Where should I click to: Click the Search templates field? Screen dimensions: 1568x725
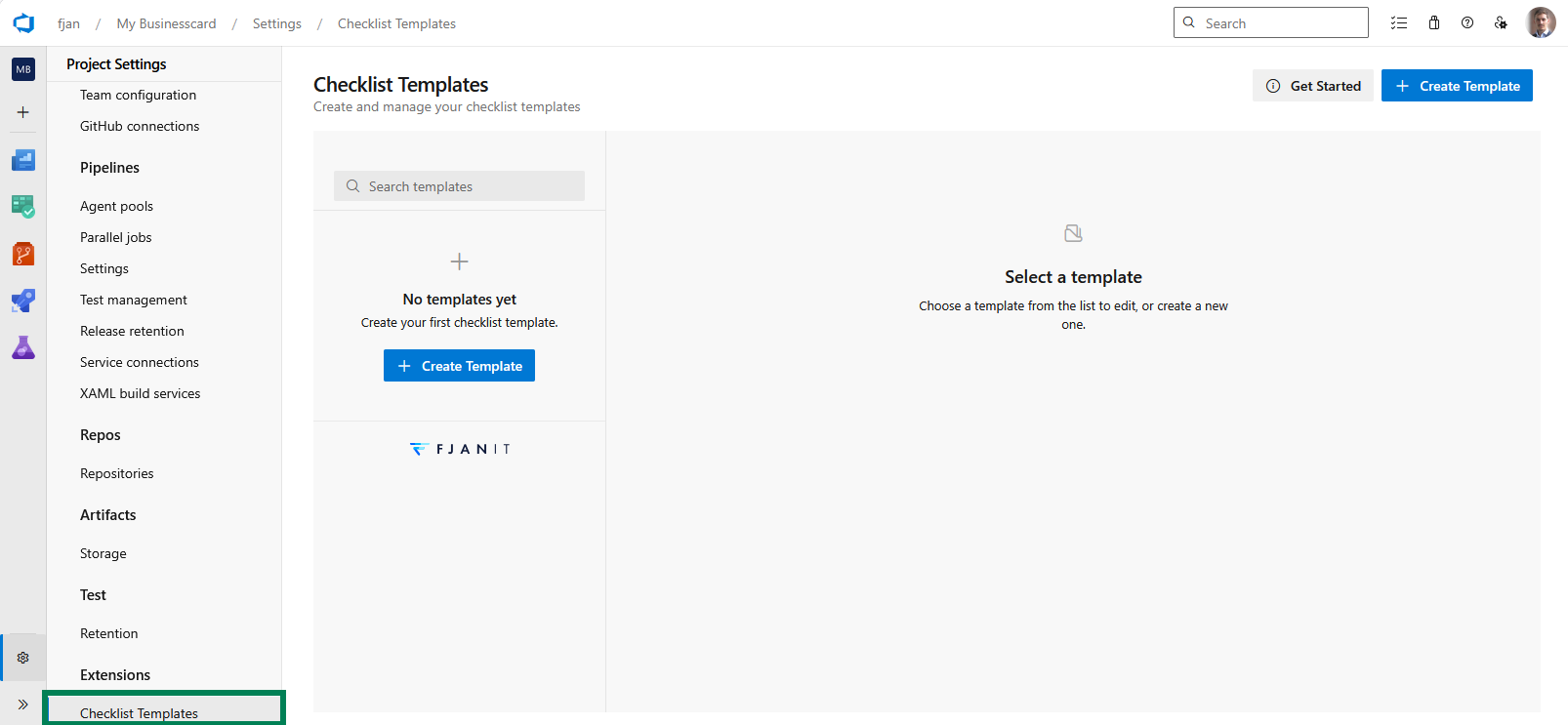[x=459, y=186]
